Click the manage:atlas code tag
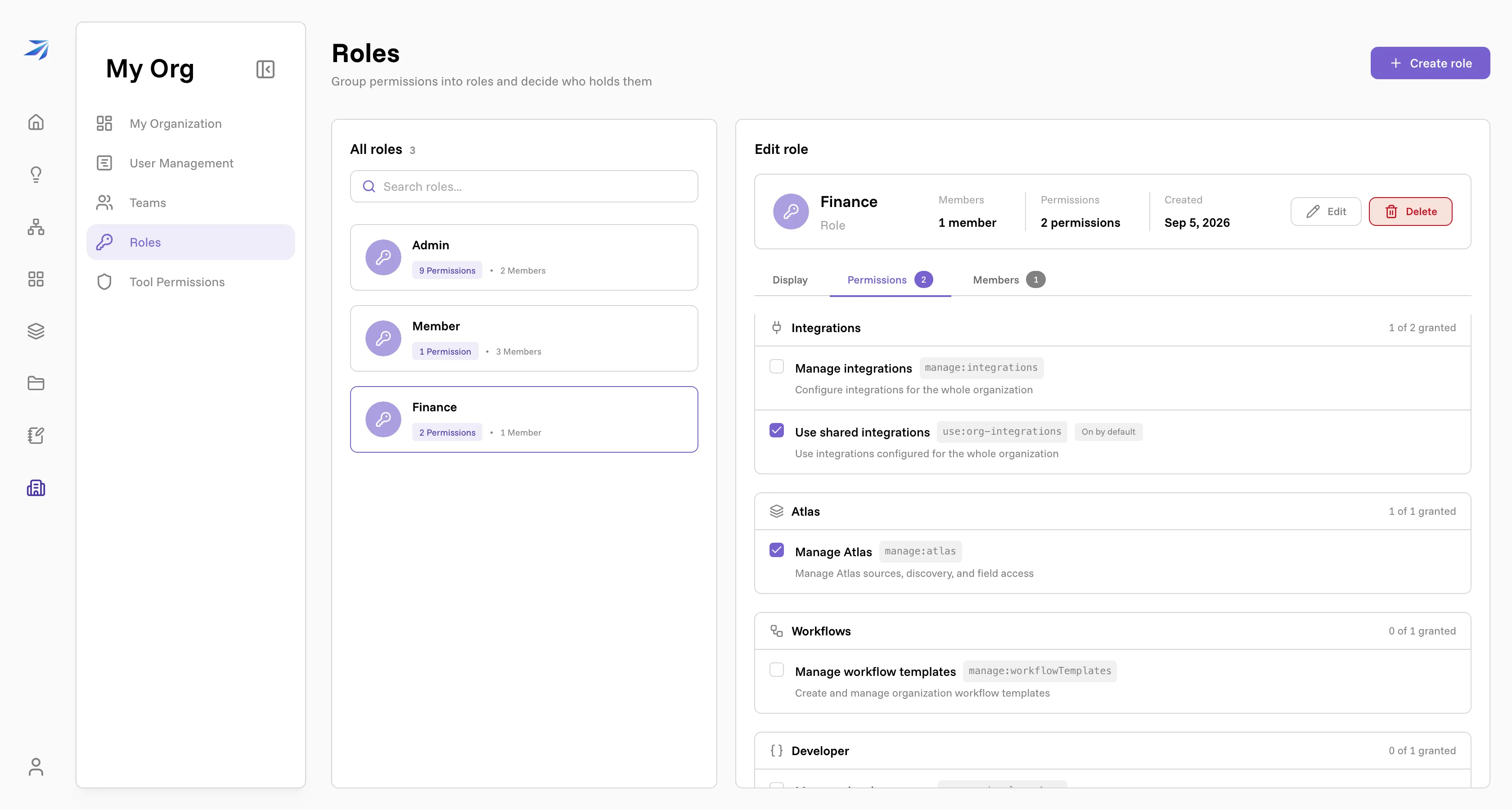This screenshot has height=810, width=1512. click(x=920, y=551)
